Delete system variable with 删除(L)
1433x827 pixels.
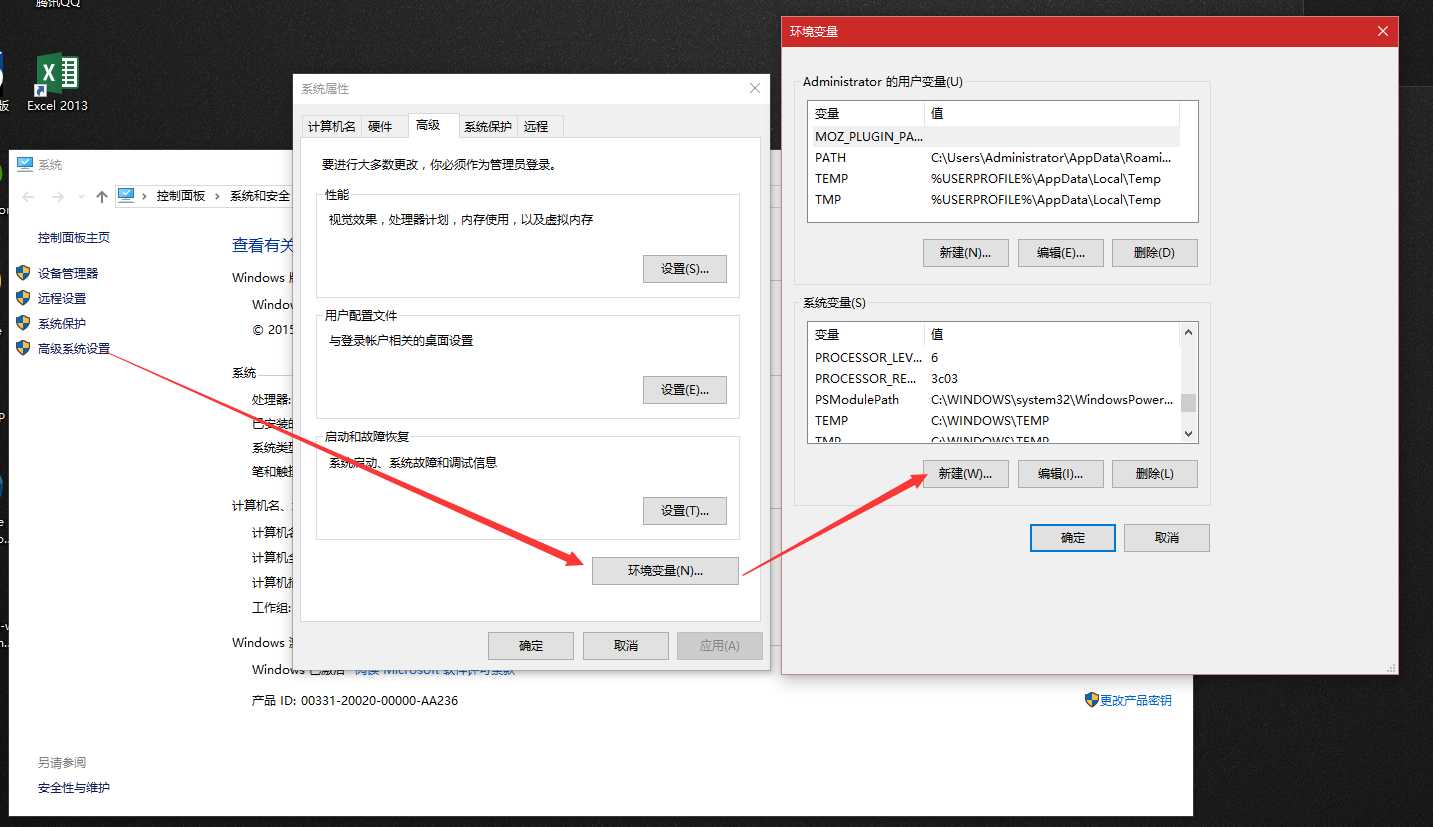coord(1154,474)
